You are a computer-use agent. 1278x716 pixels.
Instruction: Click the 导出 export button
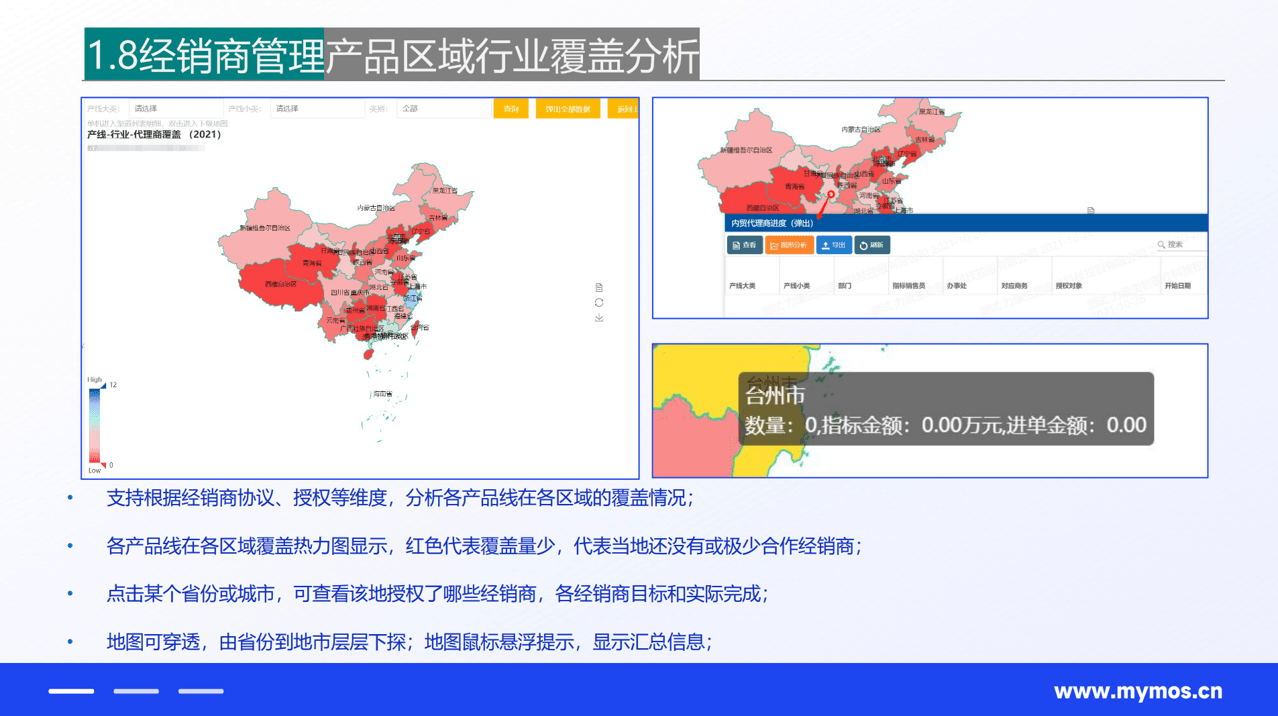pos(834,245)
